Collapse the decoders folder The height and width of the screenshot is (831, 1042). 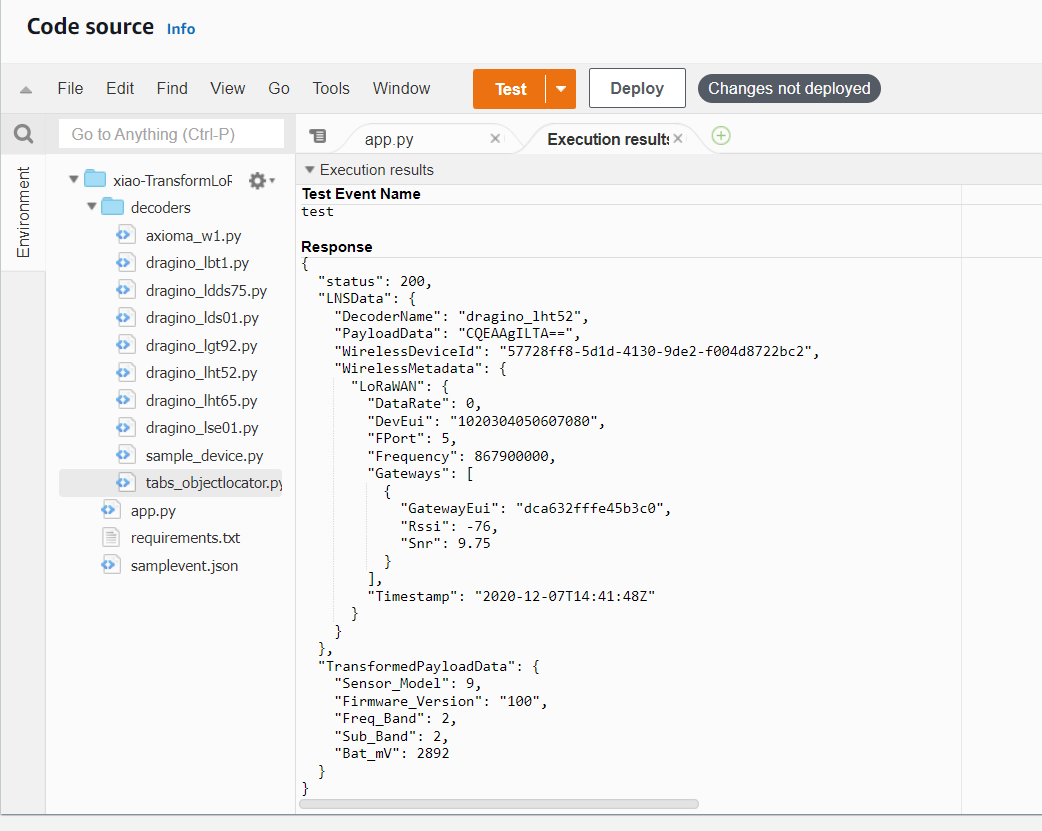(92, 207)
